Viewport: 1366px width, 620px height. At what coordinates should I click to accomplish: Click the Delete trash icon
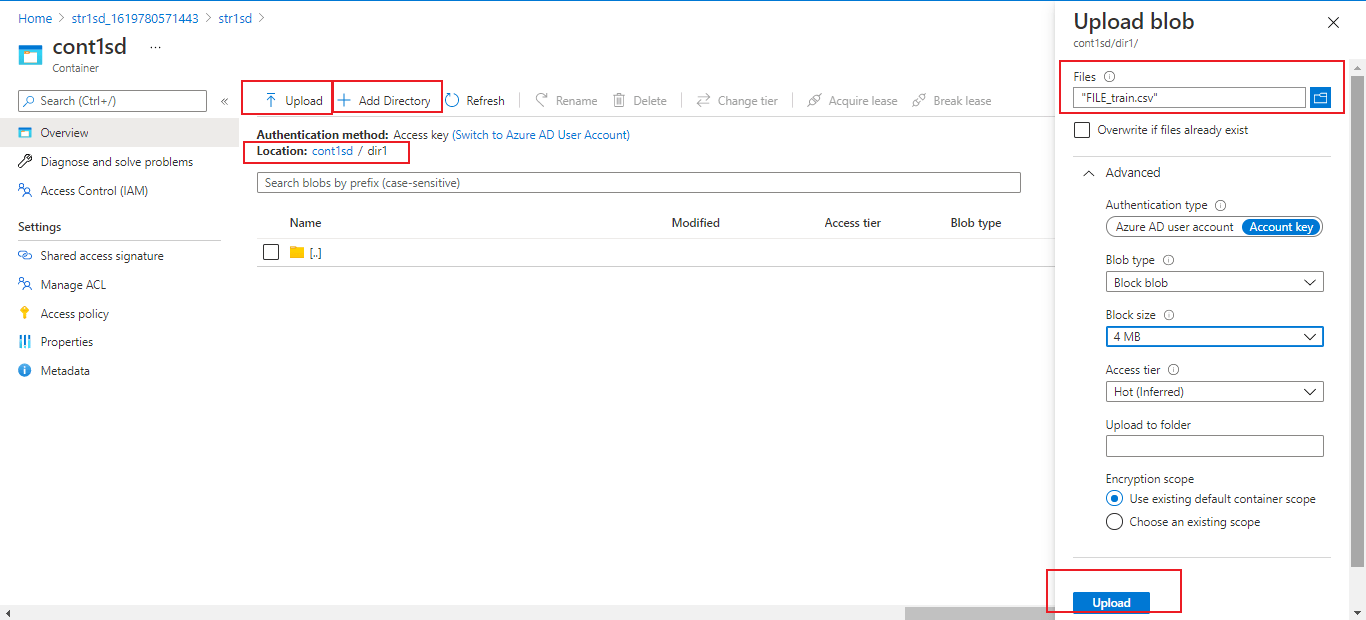619,100
